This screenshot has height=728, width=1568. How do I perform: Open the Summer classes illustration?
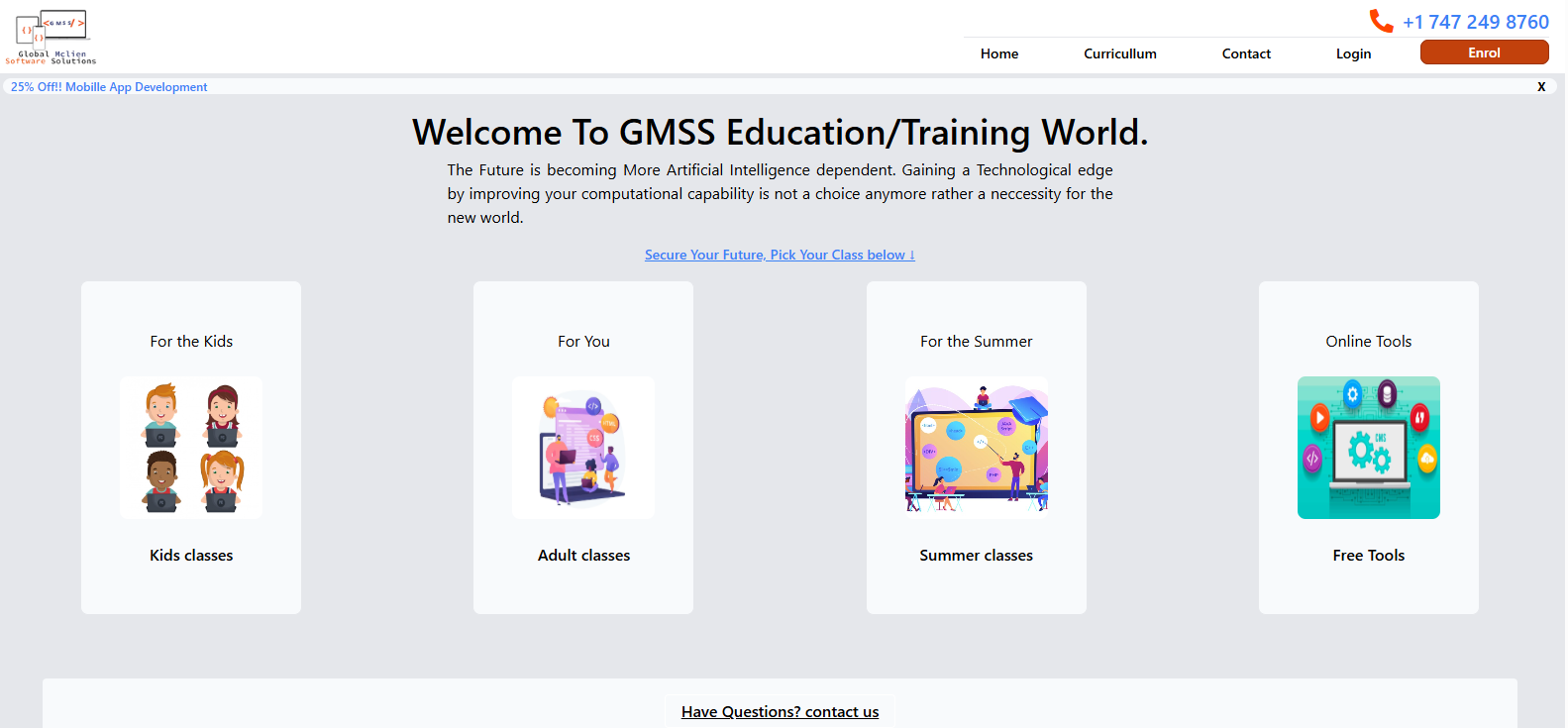pyautogui.click(x=976, y=448)
